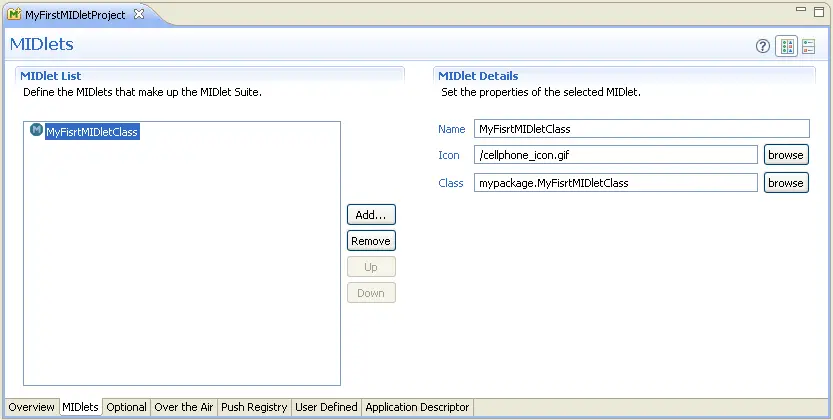
Task: Open the Application Descriptor tab
Action: tap(416, 407)
